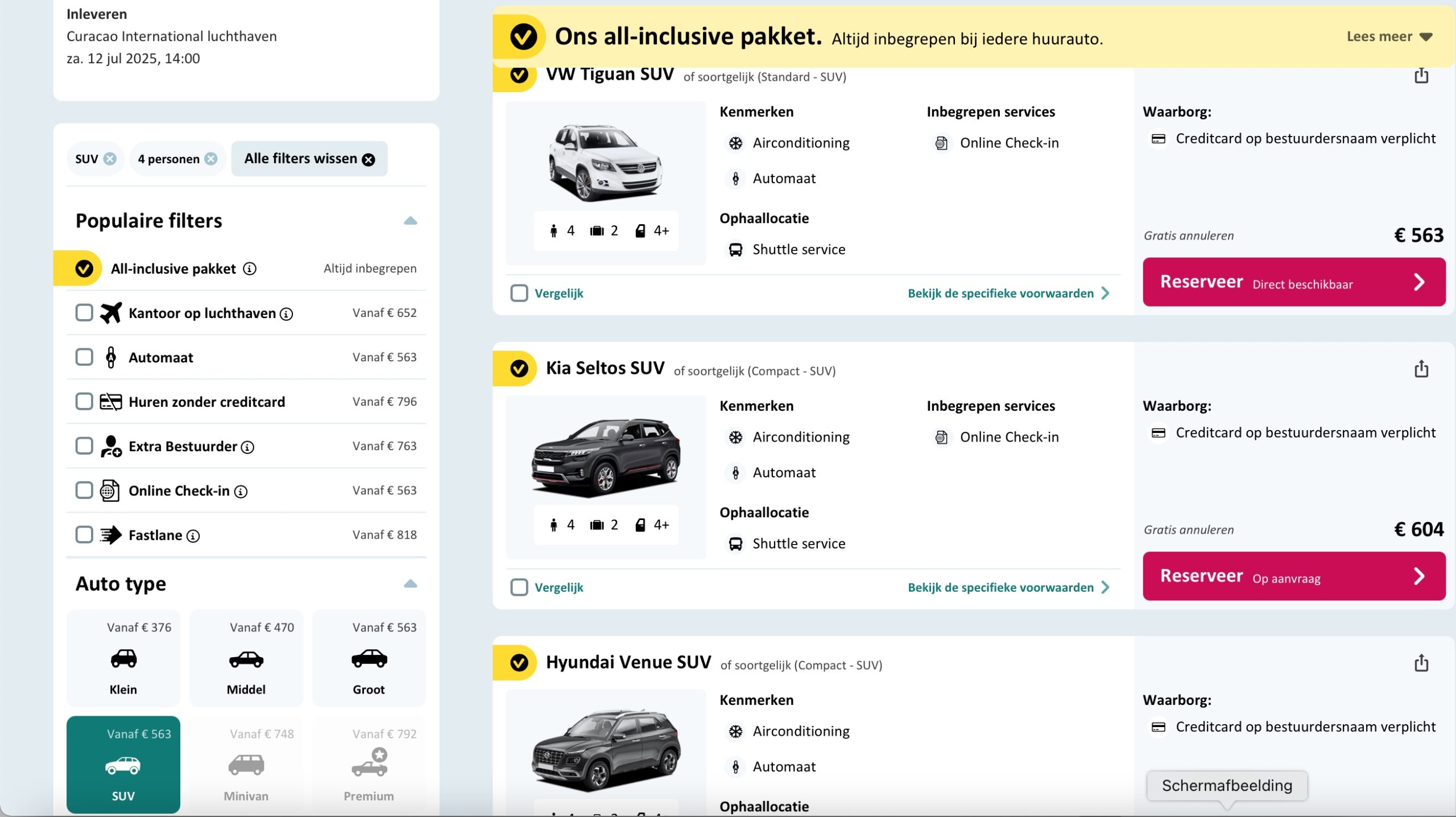Expand Lees meer in all-inclusive banner

coord(1388,37)
